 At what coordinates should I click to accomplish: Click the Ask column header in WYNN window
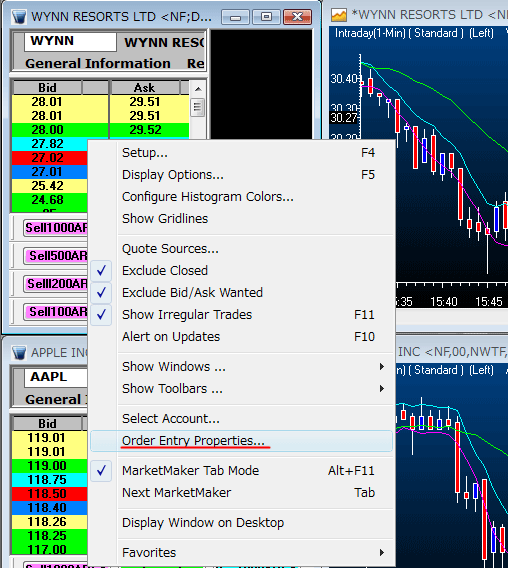(x=145, y=88)
